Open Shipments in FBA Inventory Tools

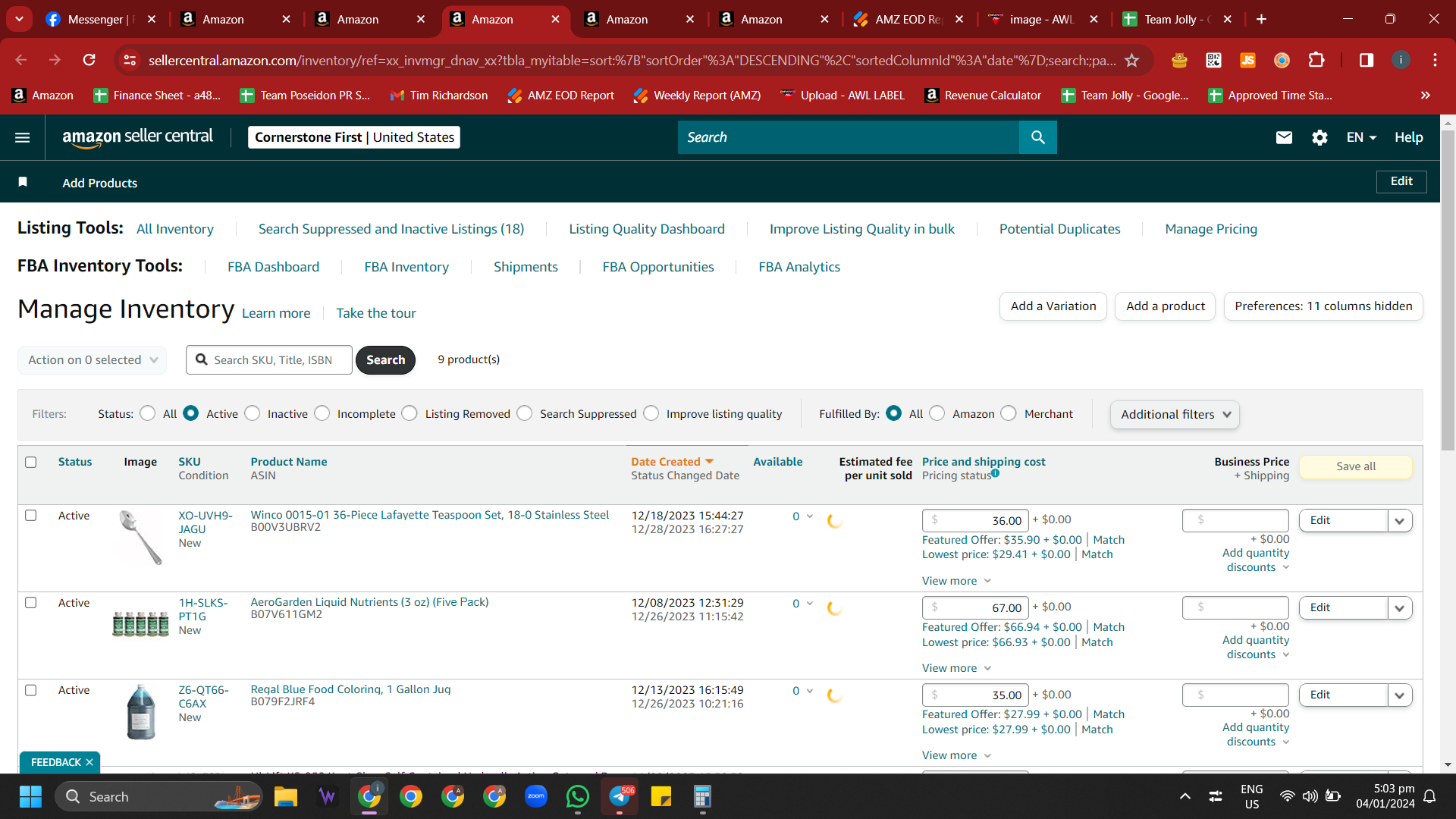coord(526,267)
